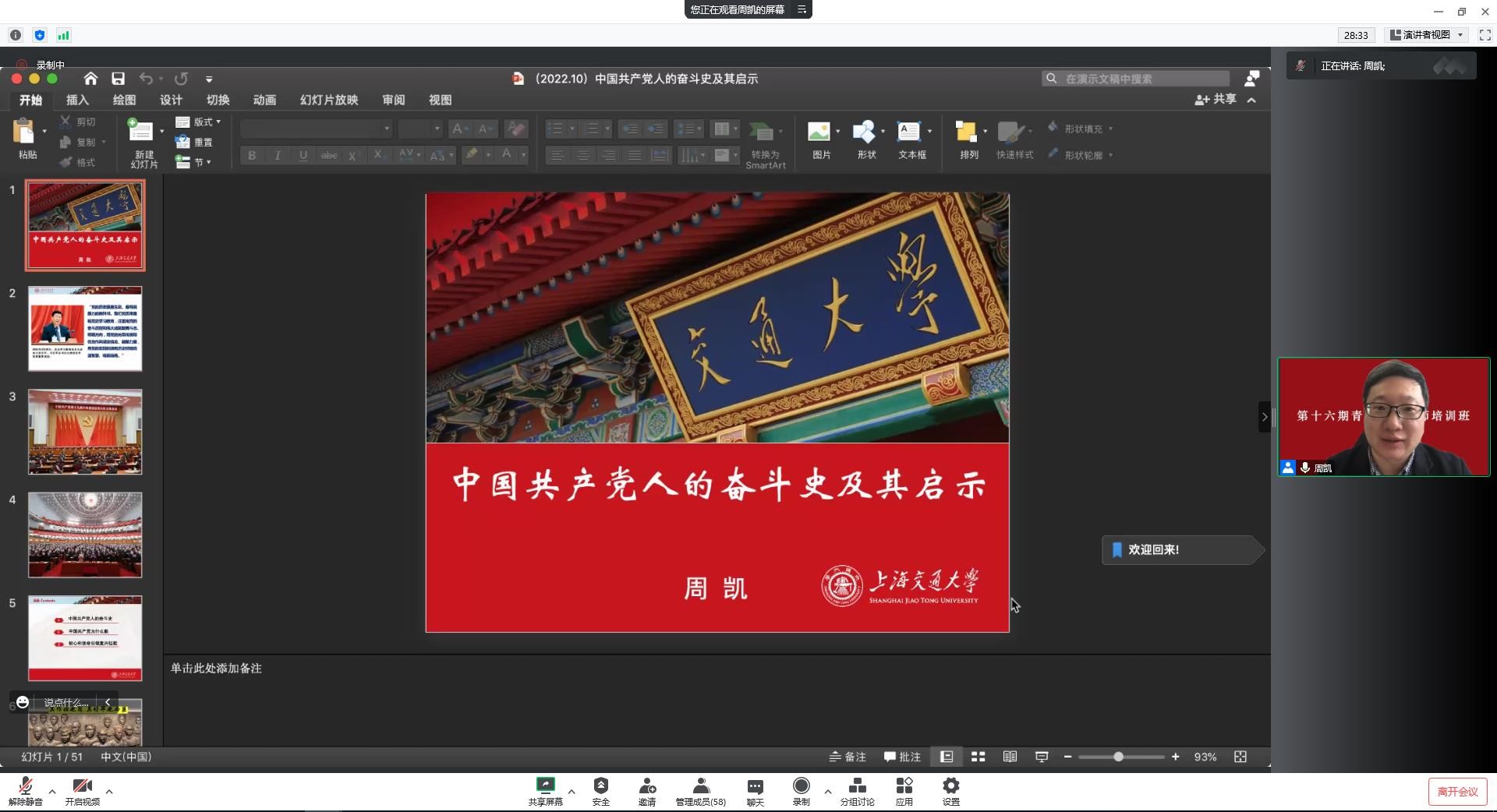Start slide show from status bar icon
1497x812 pixels.
coord(1042,757)
